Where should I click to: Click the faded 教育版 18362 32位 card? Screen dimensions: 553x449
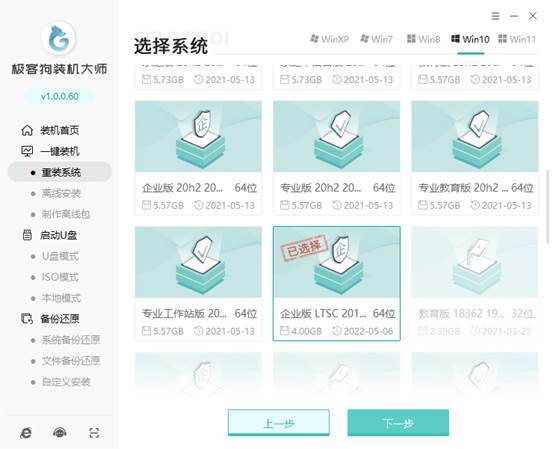475,284
